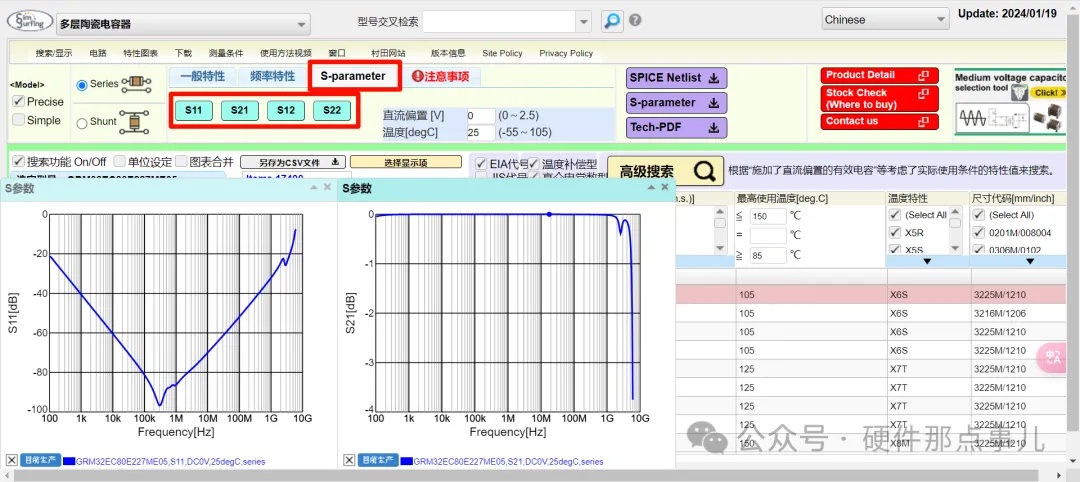Expand the 温度特性 filter list arrow
This screenshot has width=1080, height=482.
(x=927, y=261)
